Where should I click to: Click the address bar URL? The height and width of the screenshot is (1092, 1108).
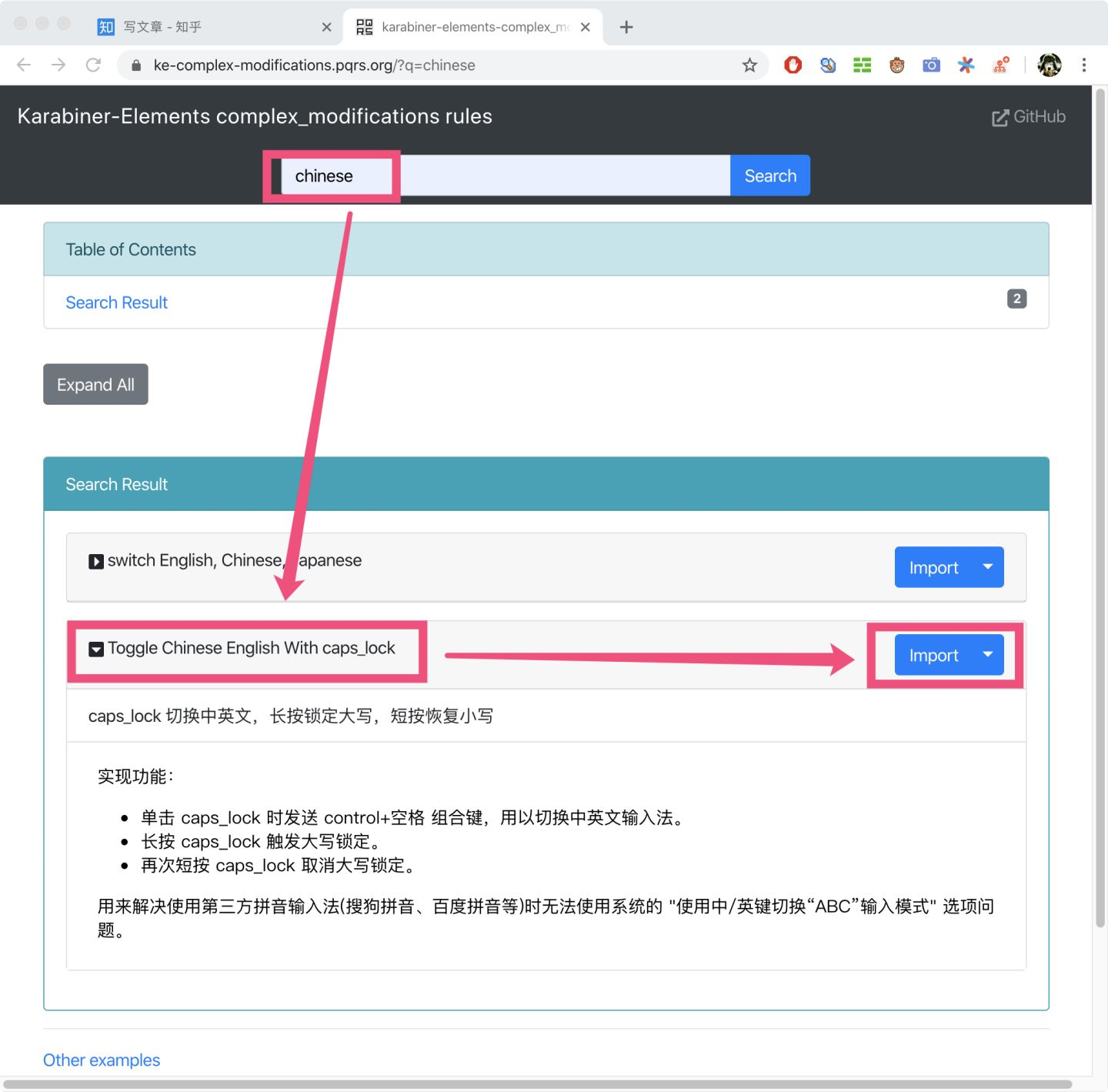pos(314,65)
